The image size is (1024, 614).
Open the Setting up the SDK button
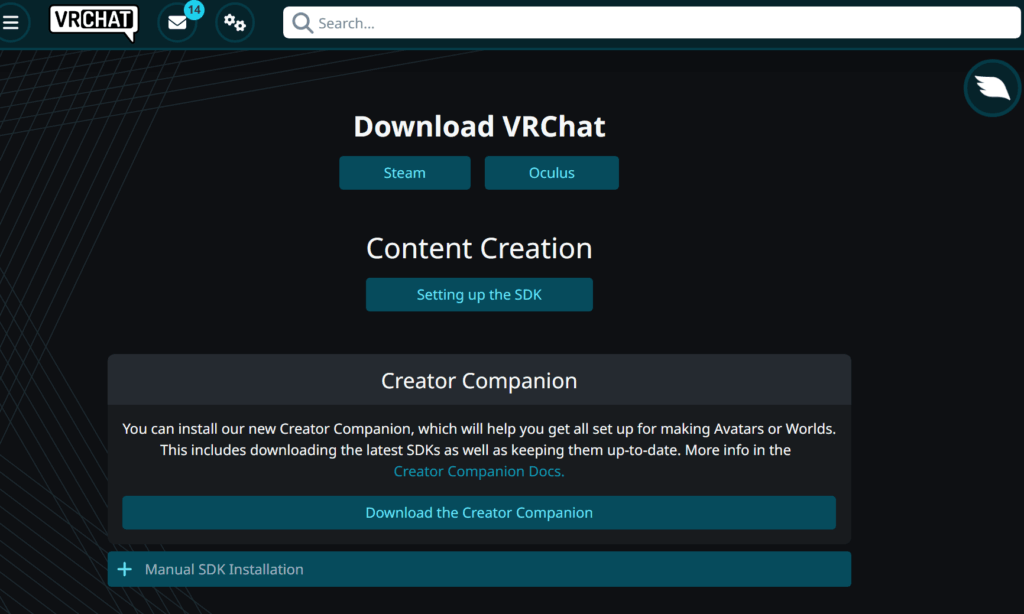(x=479, y=295)
